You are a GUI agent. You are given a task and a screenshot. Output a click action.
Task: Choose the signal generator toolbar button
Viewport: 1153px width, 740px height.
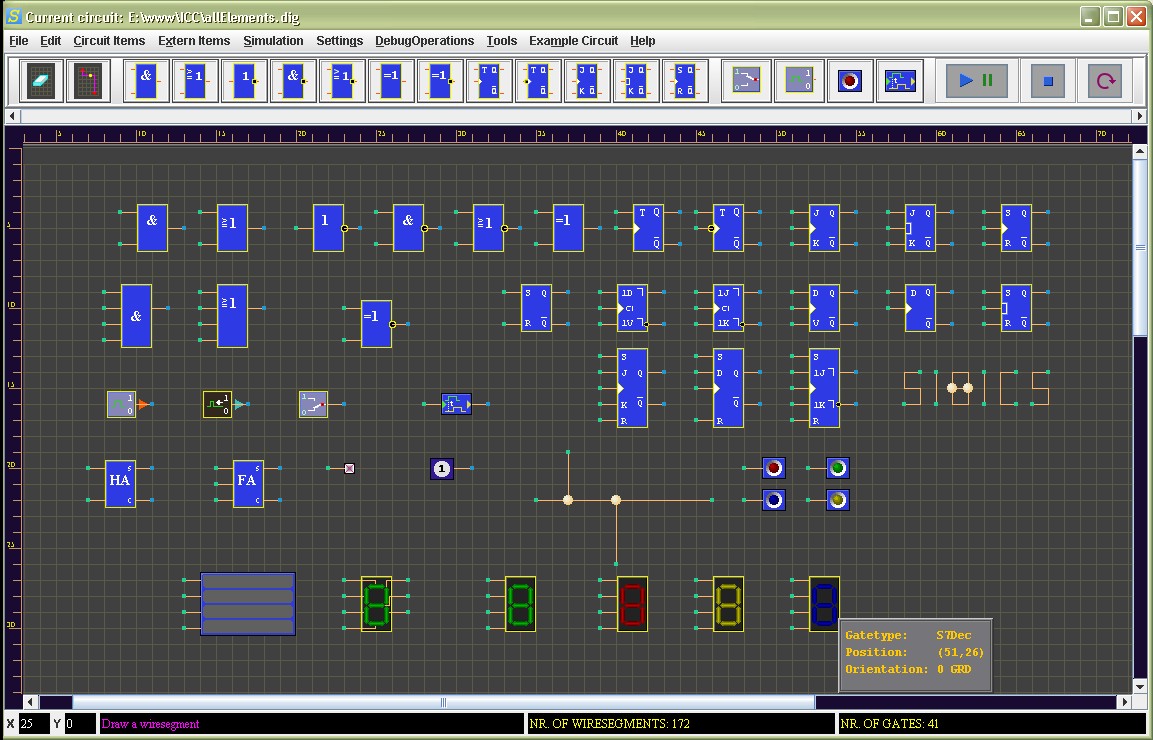799,81
